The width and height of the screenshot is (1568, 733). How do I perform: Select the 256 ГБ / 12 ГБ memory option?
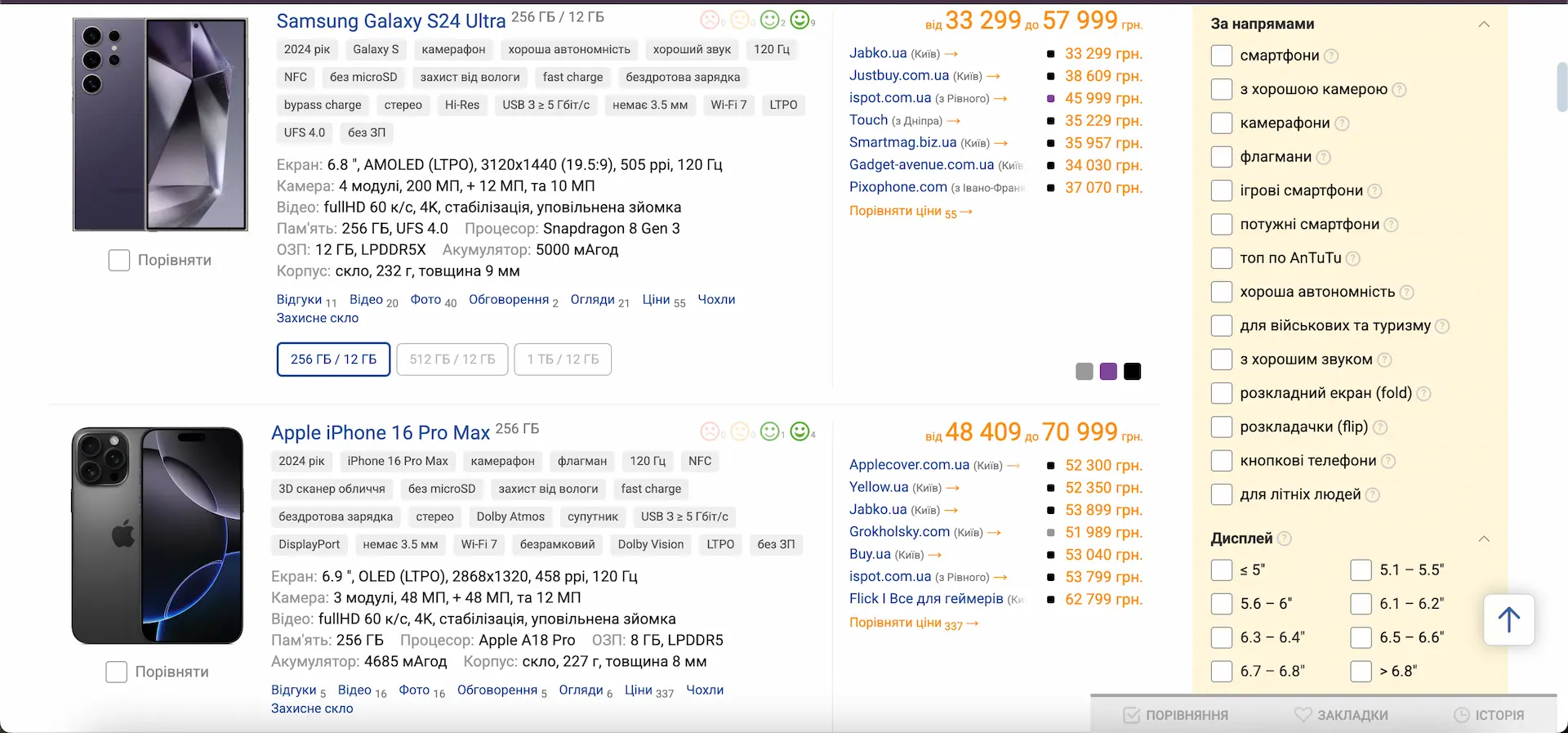click(x=333, y=360)
